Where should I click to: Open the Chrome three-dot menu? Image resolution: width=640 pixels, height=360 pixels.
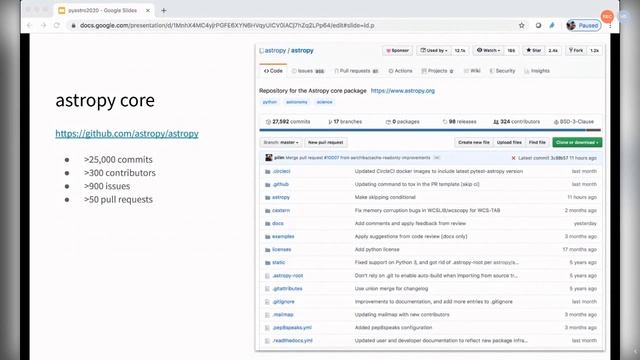[610, 26]
